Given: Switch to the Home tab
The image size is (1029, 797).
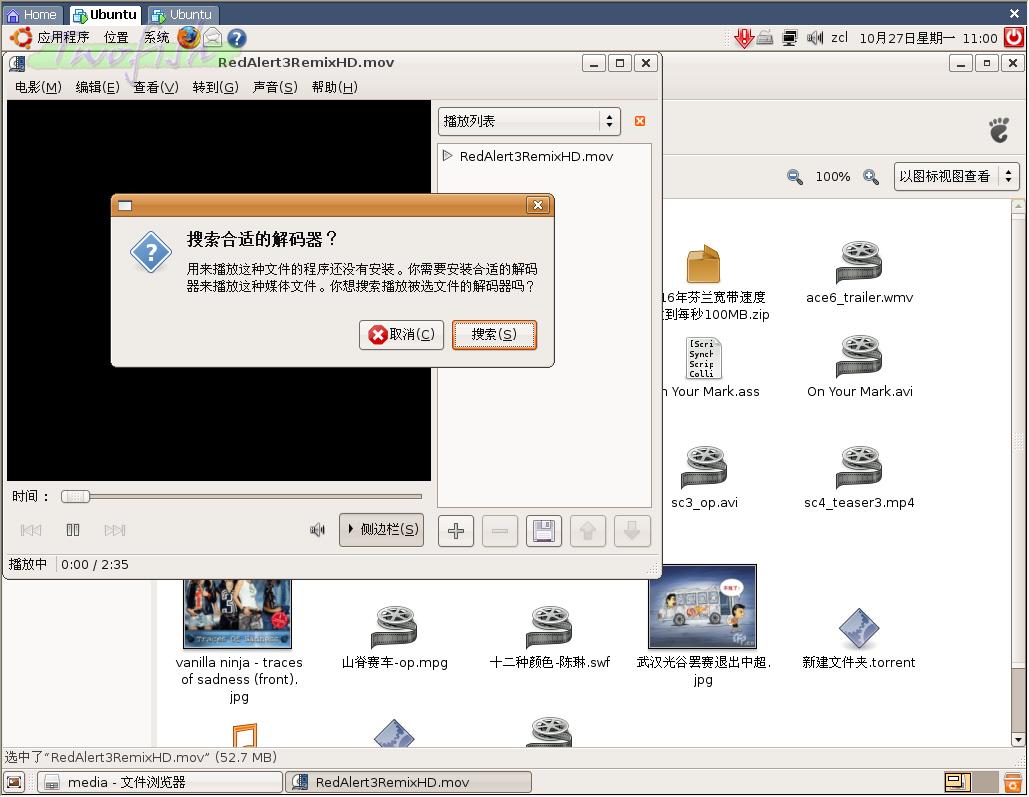Looking at the screenshot, I should [32, 14].
